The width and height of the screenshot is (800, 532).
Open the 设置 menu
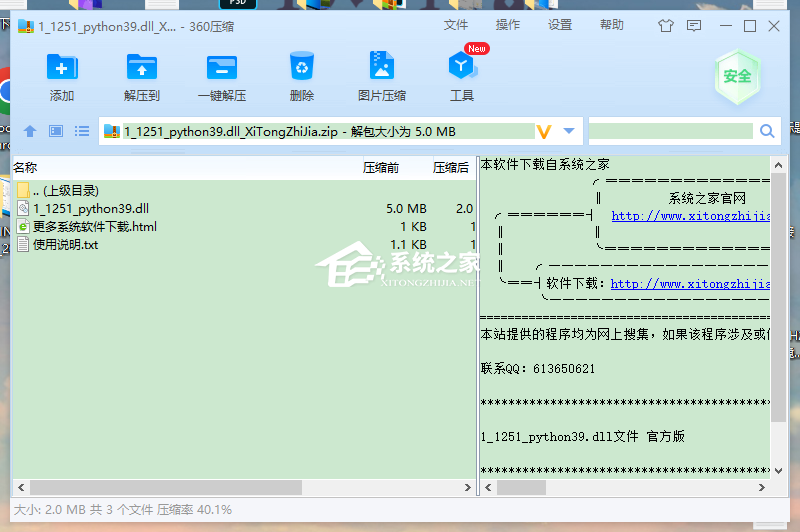coord(560,25)
